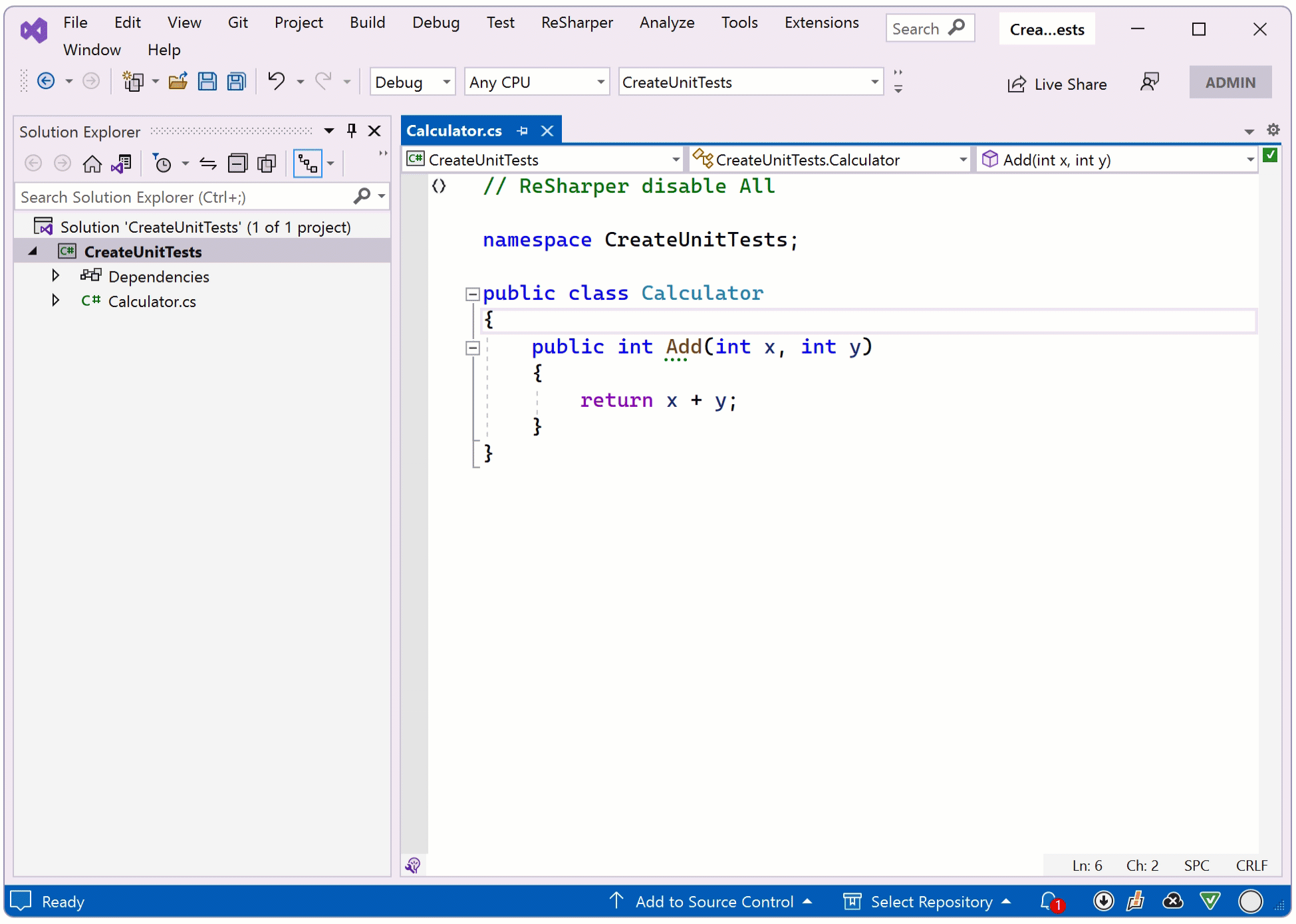Click the Open File folder icon
The image size is (1296, 924).
pos(178,82)
